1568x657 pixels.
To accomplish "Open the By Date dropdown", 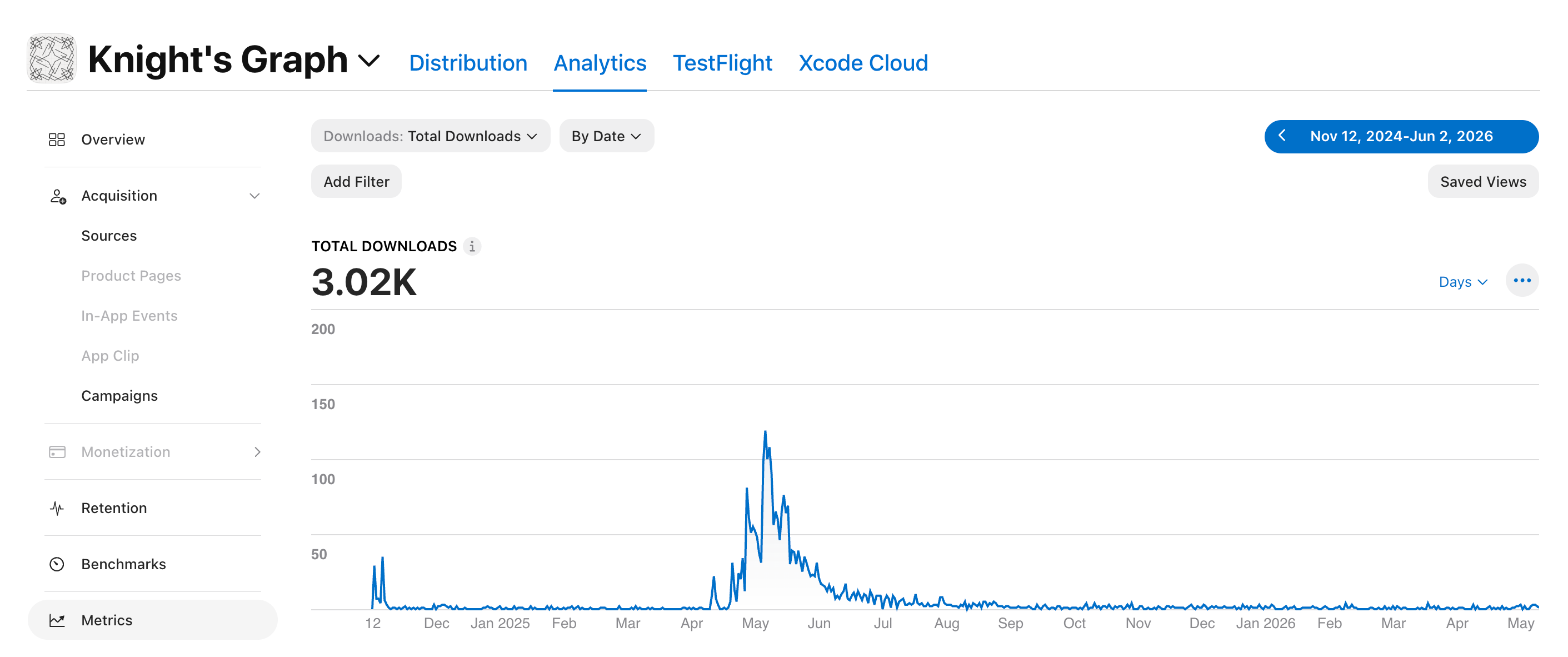I will coord(606,136).
